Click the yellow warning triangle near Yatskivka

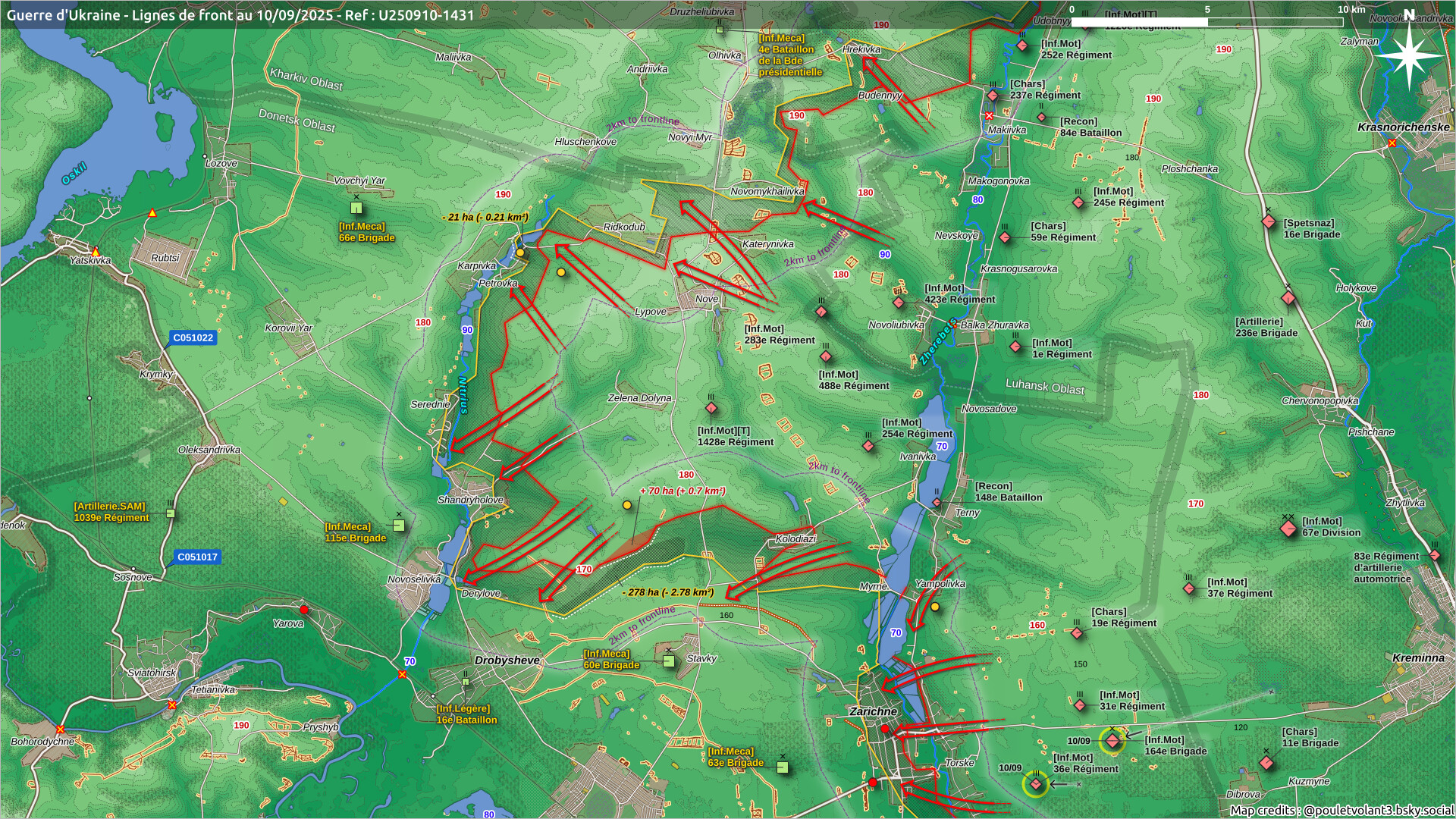point(96,251)
